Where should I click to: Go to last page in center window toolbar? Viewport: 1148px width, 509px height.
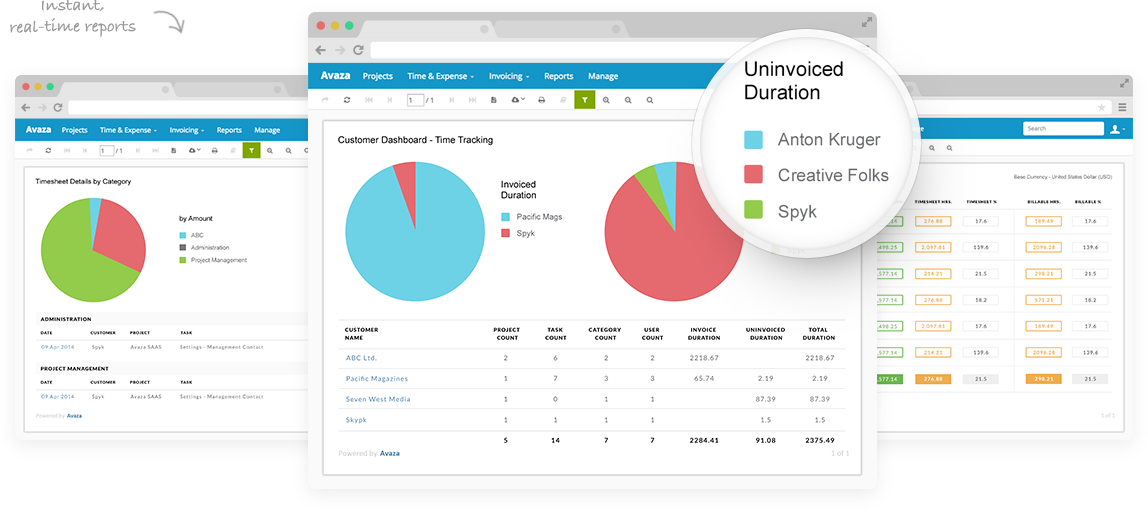pyautogui.click(x=473, y=100)
